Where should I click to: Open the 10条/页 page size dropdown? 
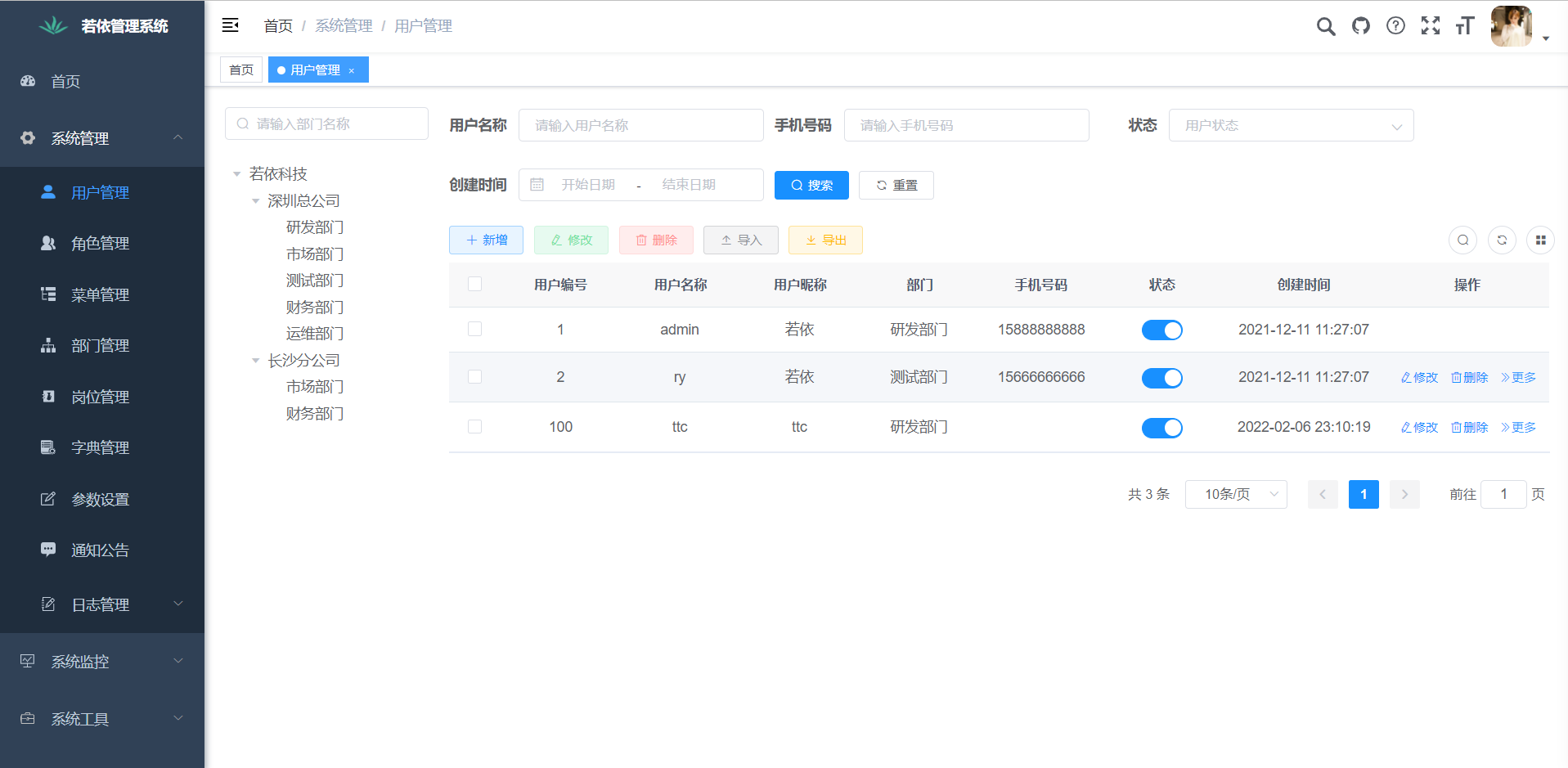point(1236,494)
